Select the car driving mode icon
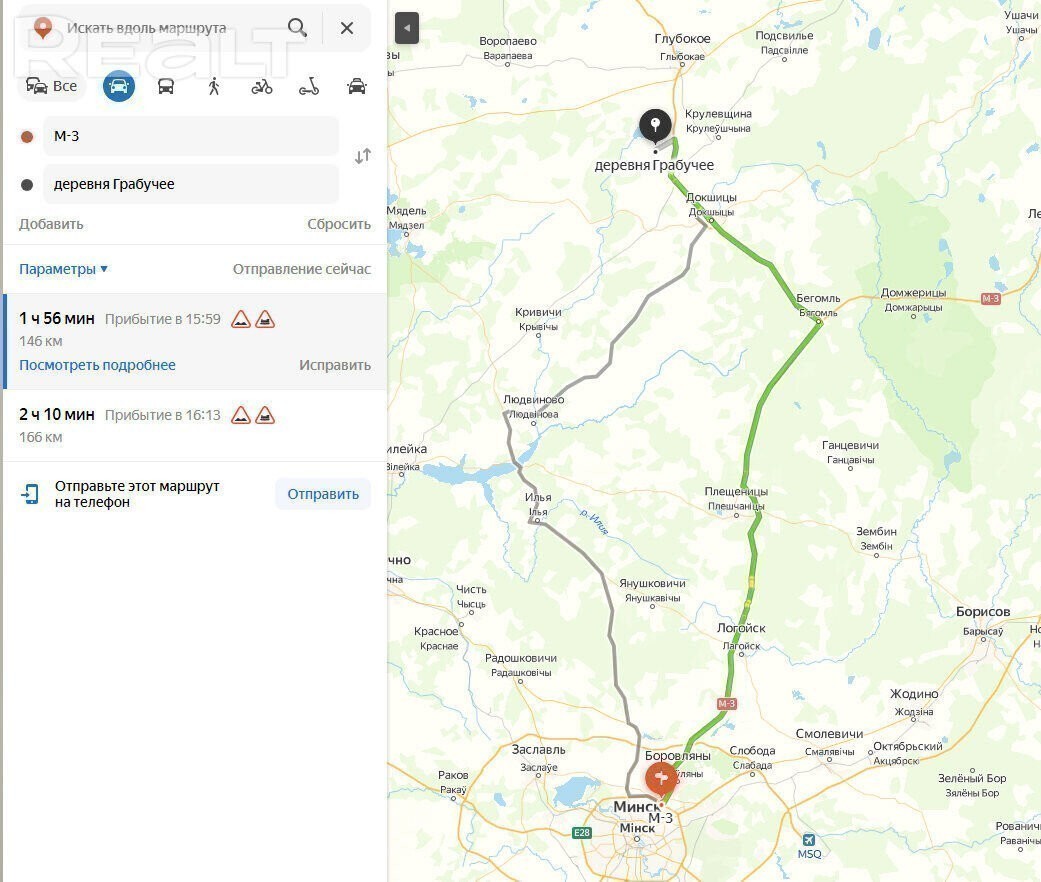Viewport: 1041px width, 882px height. (x=119, y=86)
